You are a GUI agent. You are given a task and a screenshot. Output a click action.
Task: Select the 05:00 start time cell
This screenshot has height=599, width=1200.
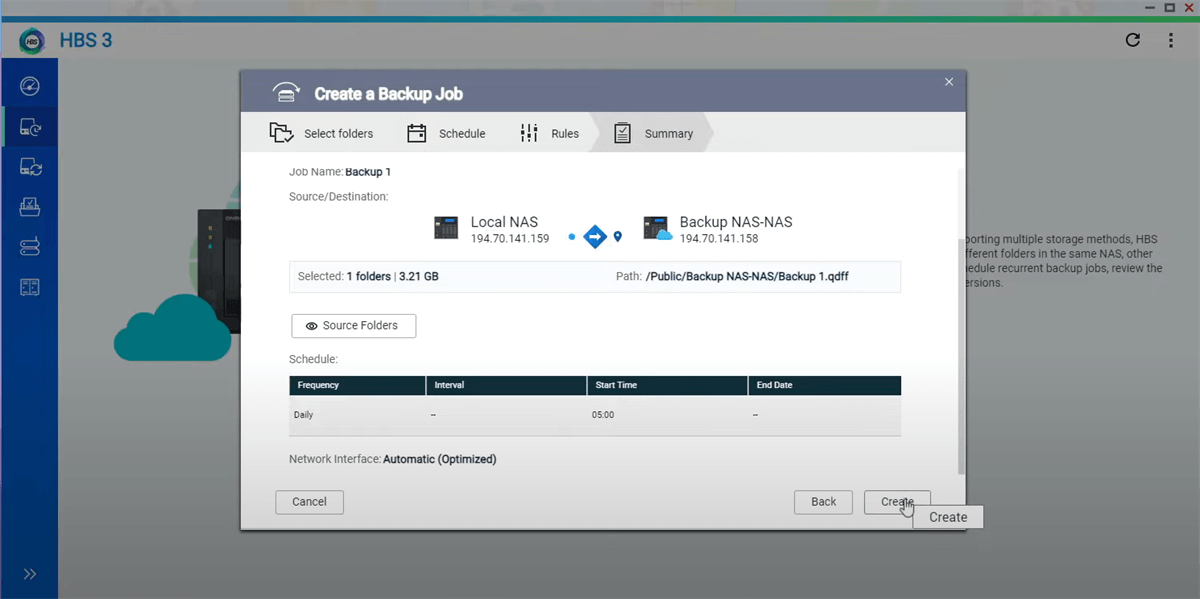coord(603,414)
